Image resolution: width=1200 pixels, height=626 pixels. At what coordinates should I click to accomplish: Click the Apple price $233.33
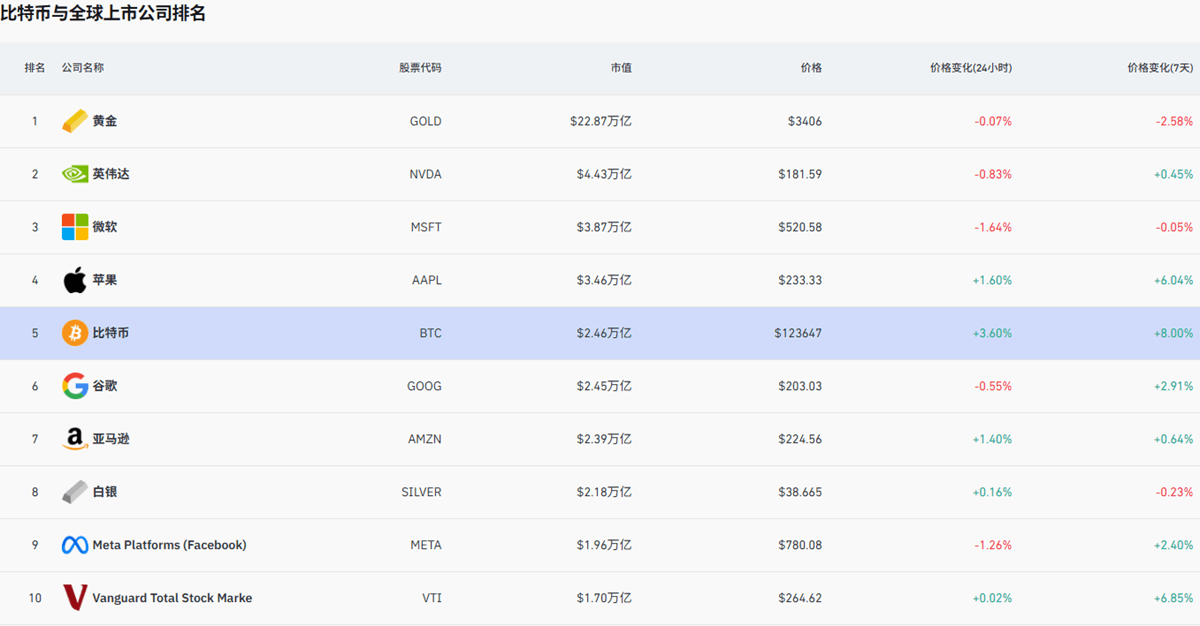[x=800, y=280]
